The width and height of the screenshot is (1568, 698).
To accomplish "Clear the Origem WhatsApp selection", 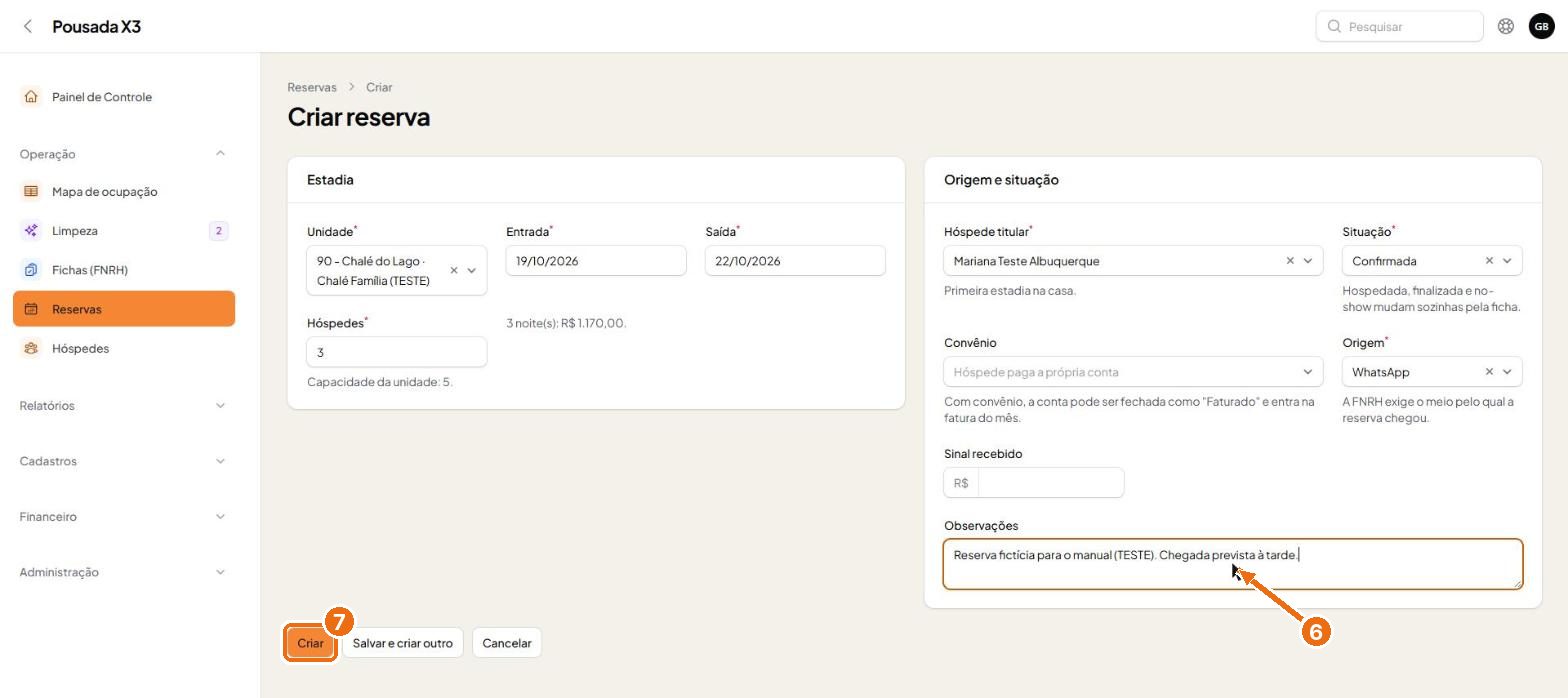I will (1489, 372).
